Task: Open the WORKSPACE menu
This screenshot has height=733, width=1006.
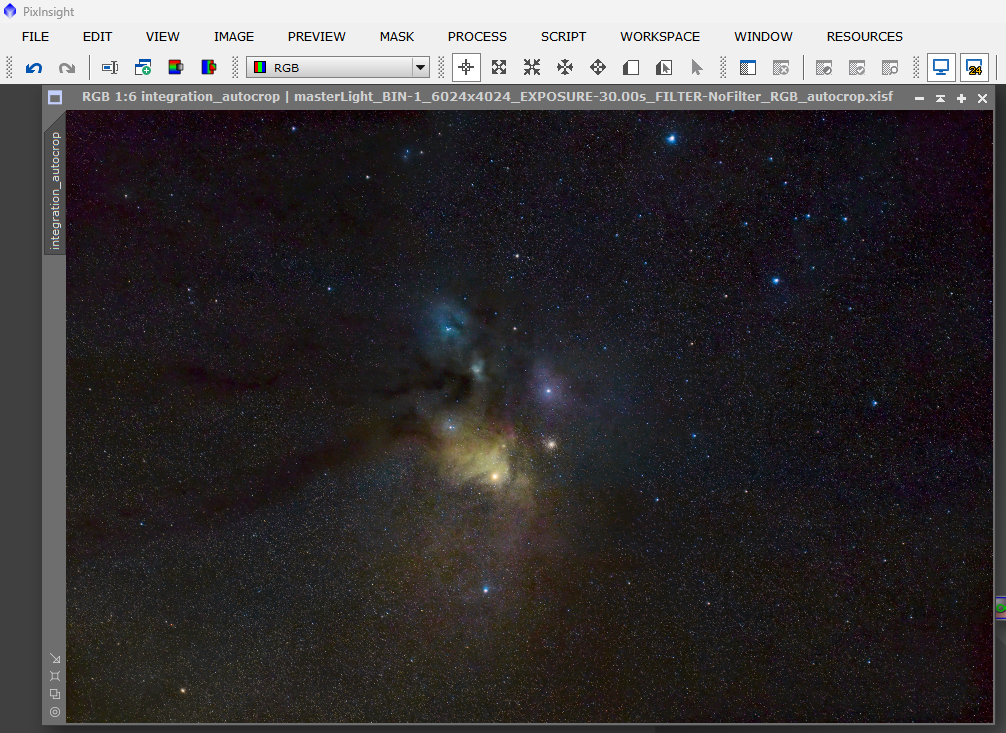Action: point(660,37)
